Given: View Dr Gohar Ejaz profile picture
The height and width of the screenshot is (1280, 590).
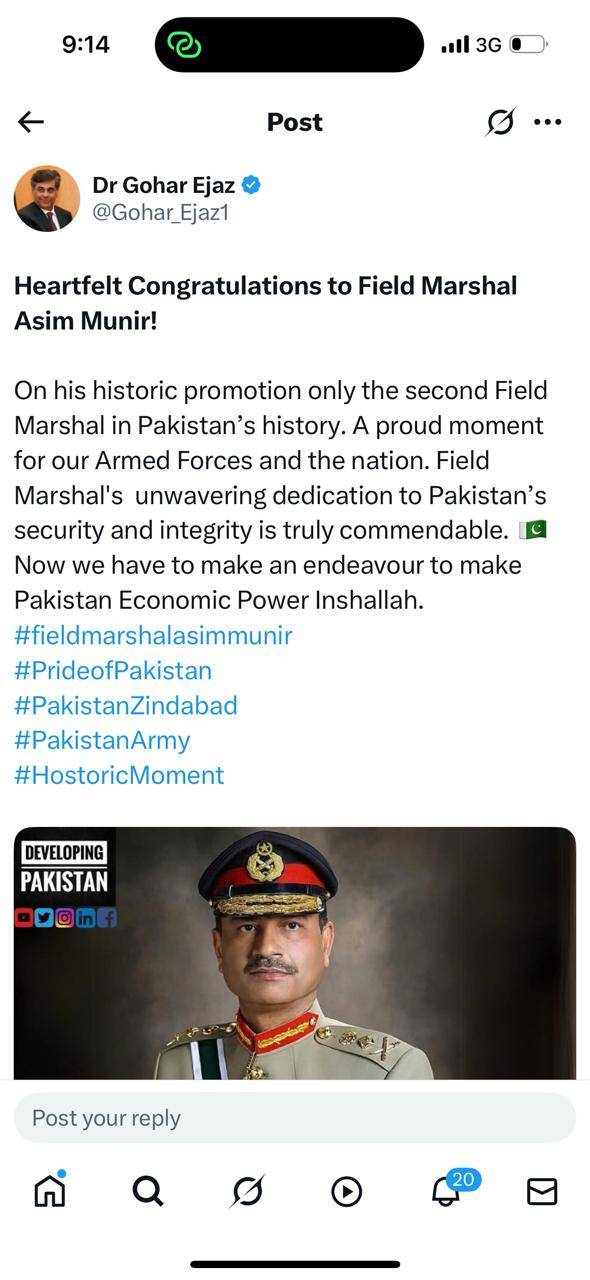Looking at the screenshot, I should 47,198.
